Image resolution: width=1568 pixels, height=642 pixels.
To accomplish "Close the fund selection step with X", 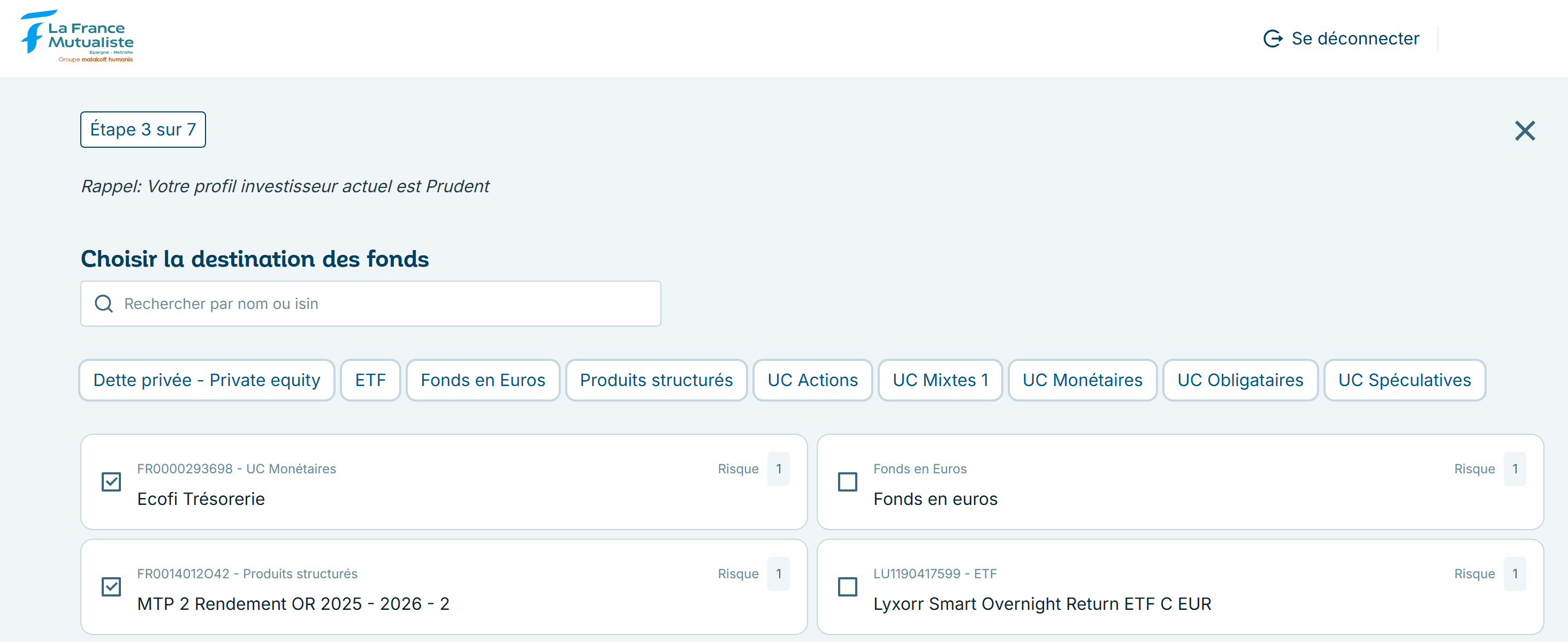I will tap(1524, 130).
